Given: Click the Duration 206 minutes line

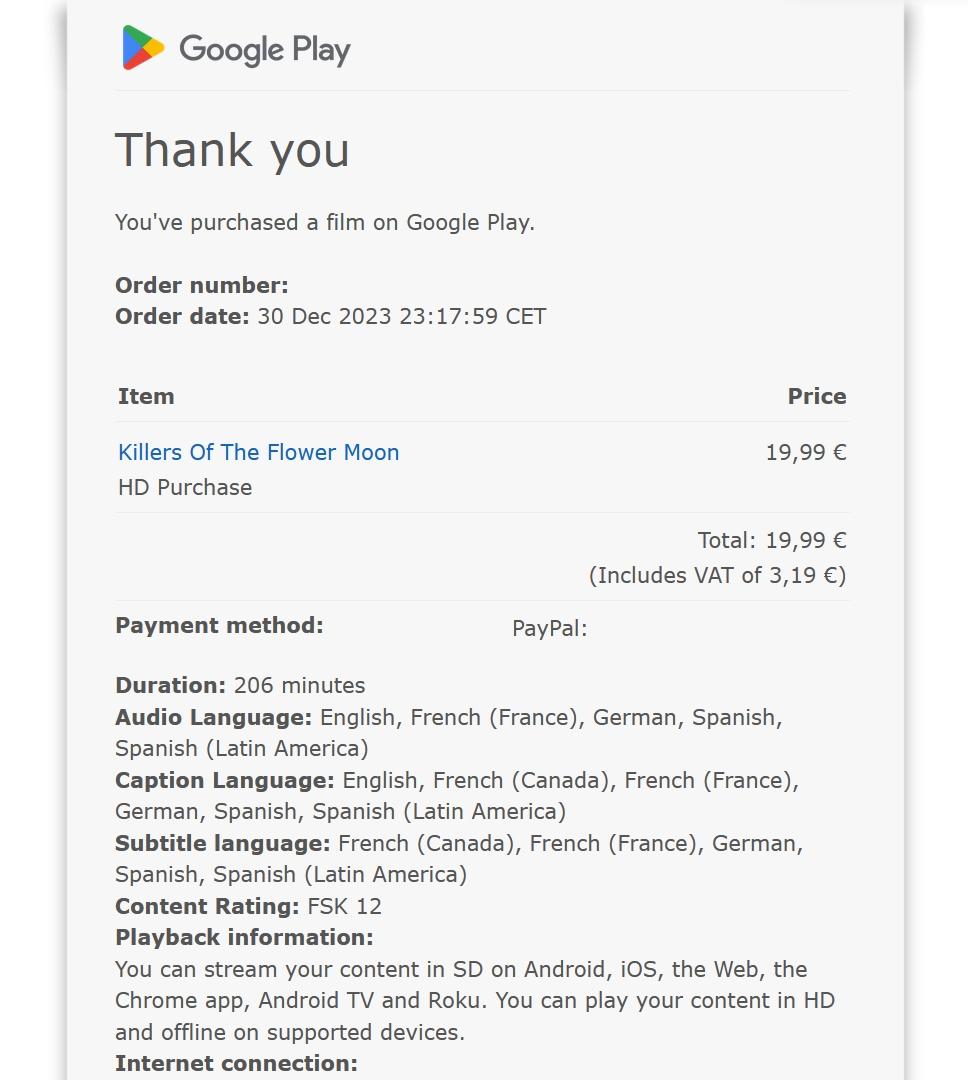Looking at the screenshot, I should tap(240, 686).
